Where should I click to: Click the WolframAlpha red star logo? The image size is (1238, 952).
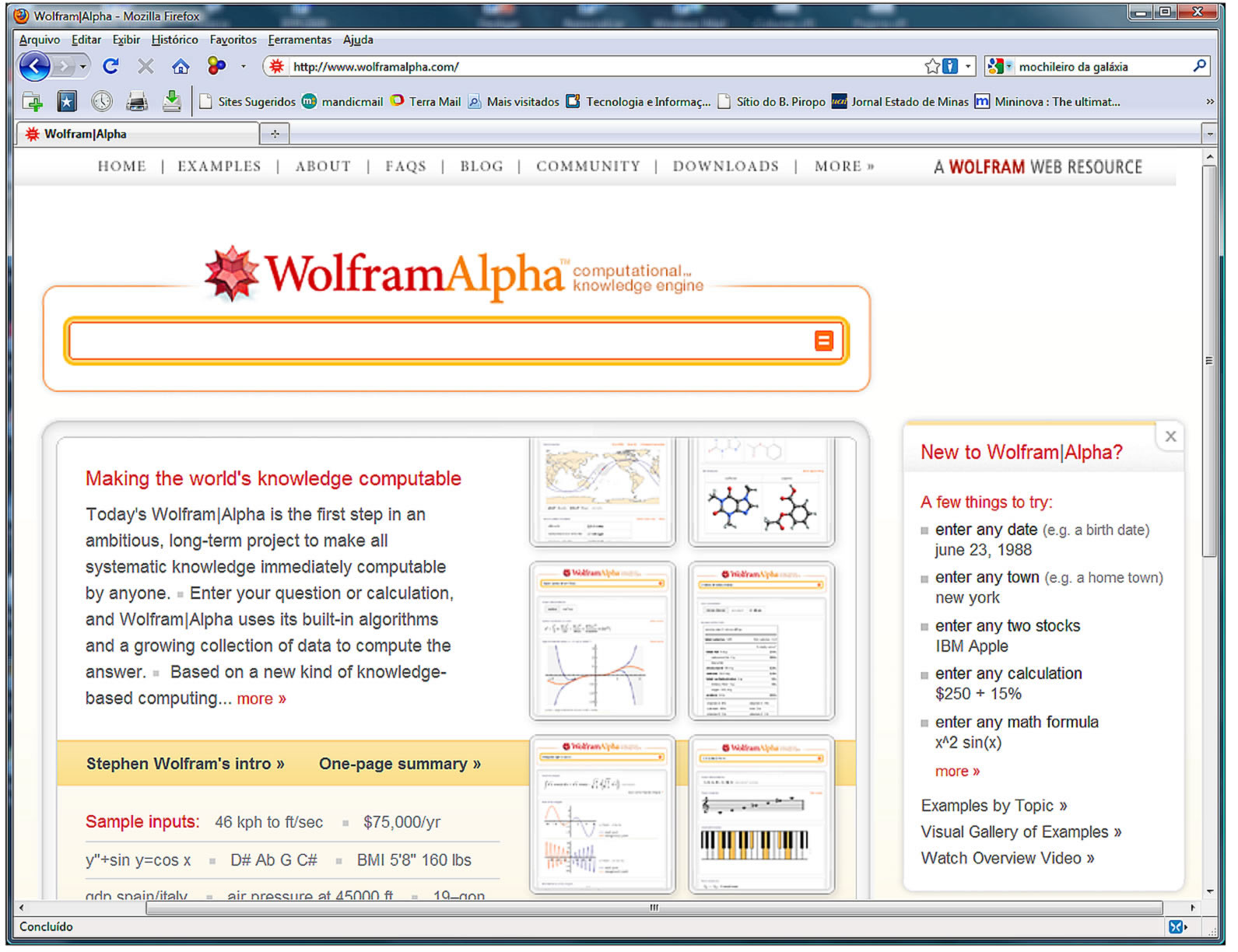coord(231,274)
